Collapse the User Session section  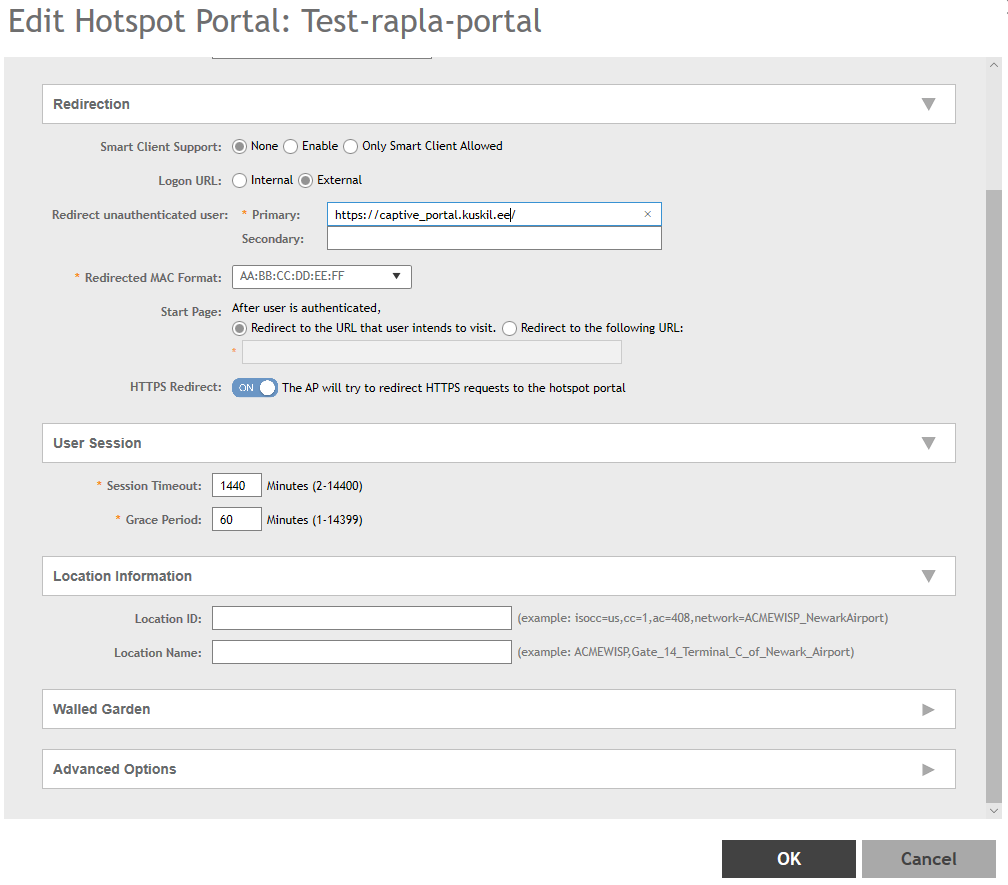927,443
